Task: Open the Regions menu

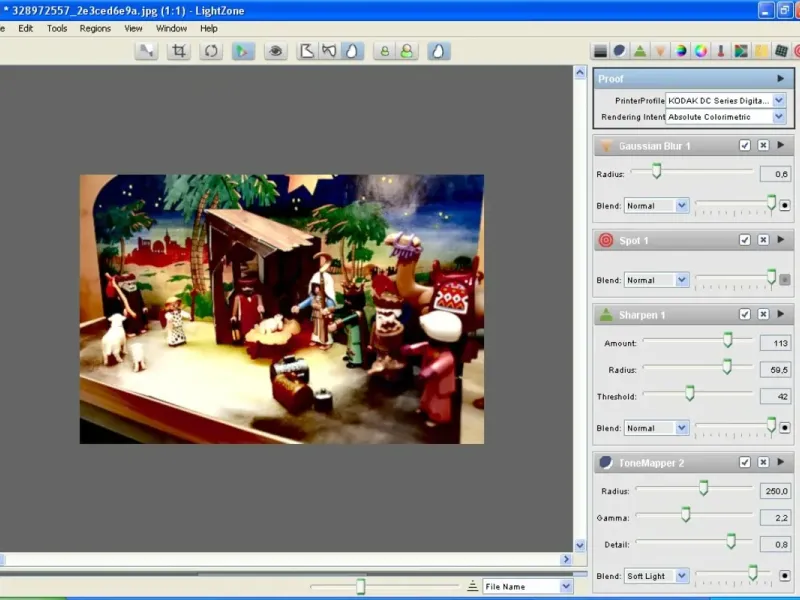Action: tap(95, 28)
